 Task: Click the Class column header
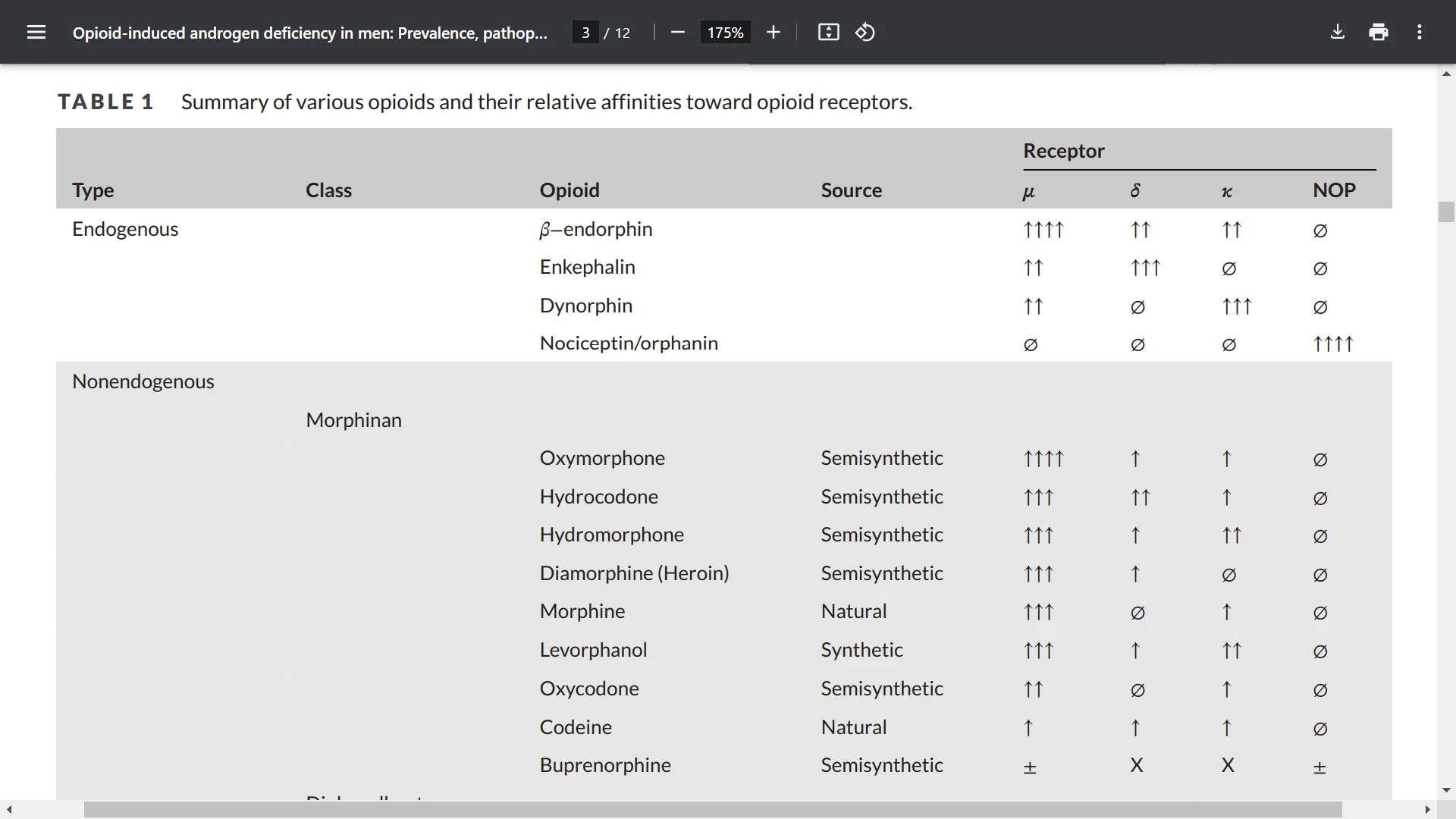pyautogui.click(x=328, y=190)
